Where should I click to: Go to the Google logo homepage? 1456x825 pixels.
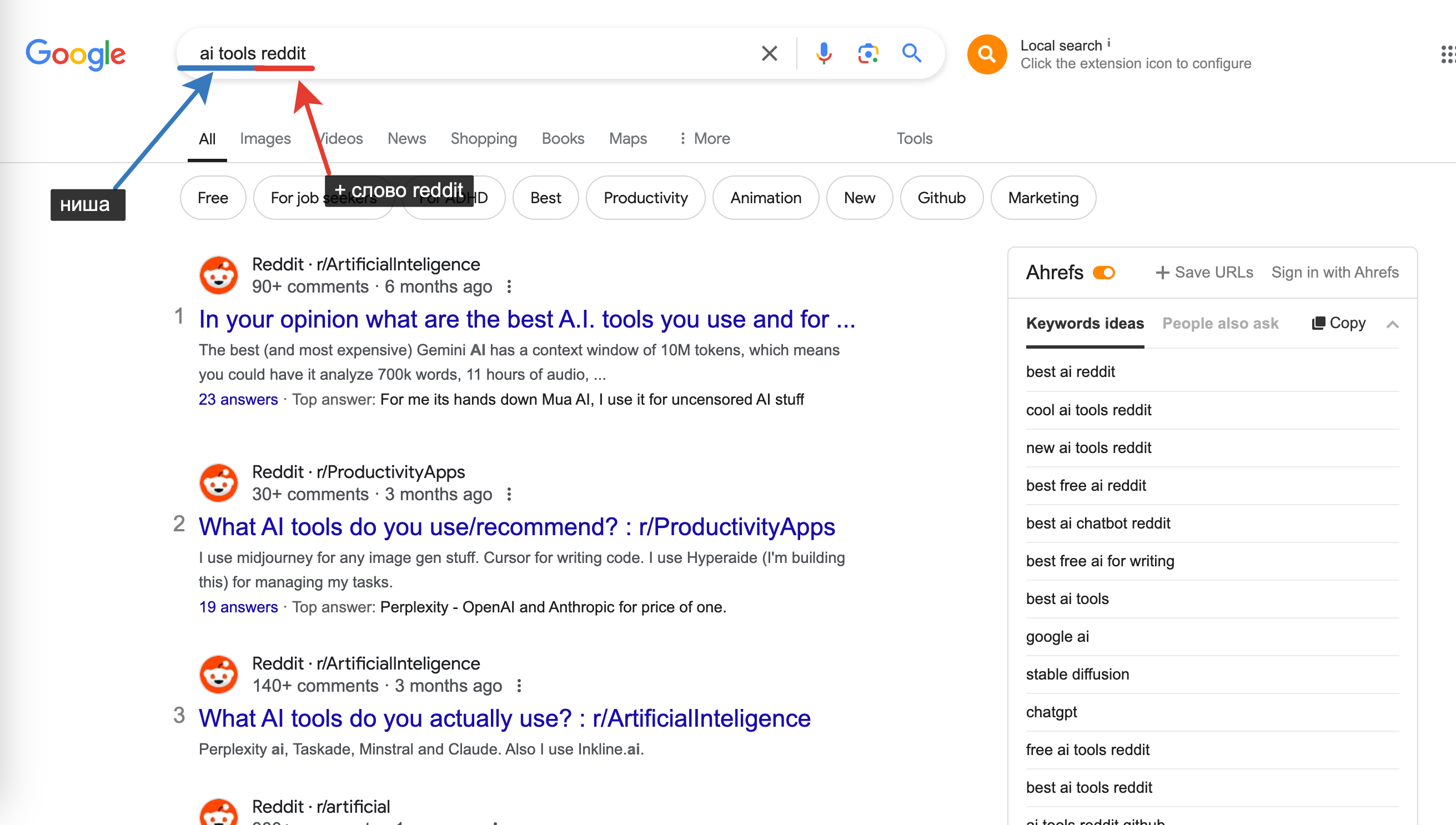click(x=76, y=54)
